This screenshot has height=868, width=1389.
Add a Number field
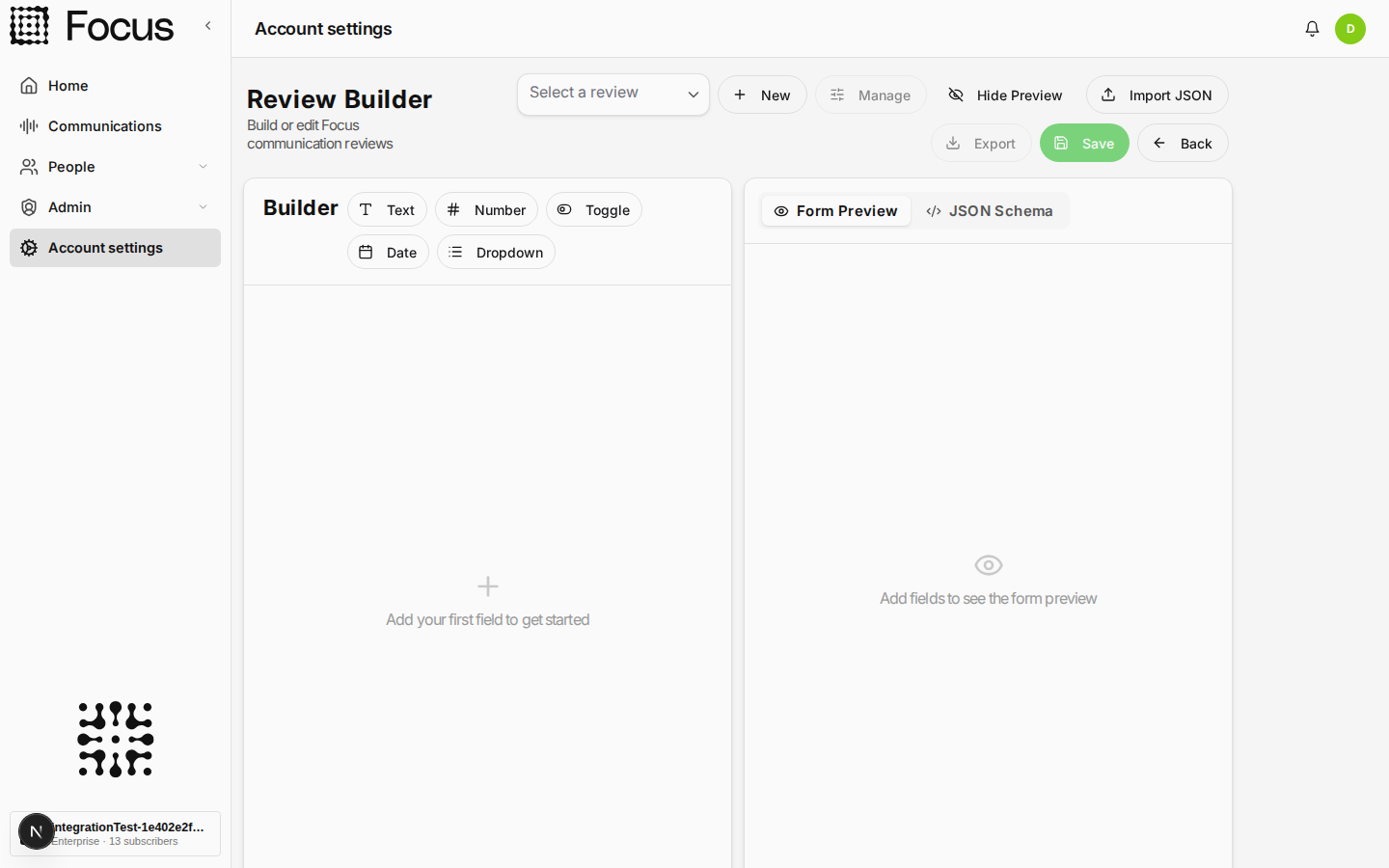tap(486, 209)
